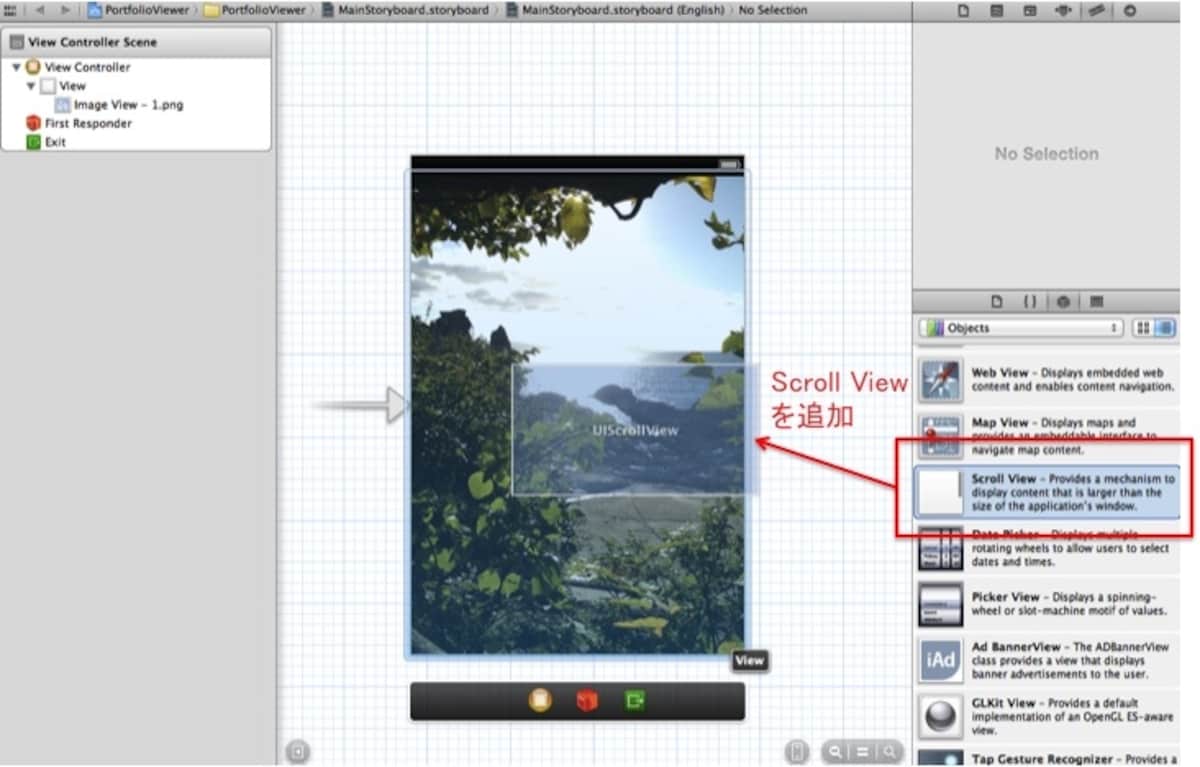Select the Picker View library object
This screenshot has height=767, width=1200.
pyautogui.click(x=1047, y=604)
